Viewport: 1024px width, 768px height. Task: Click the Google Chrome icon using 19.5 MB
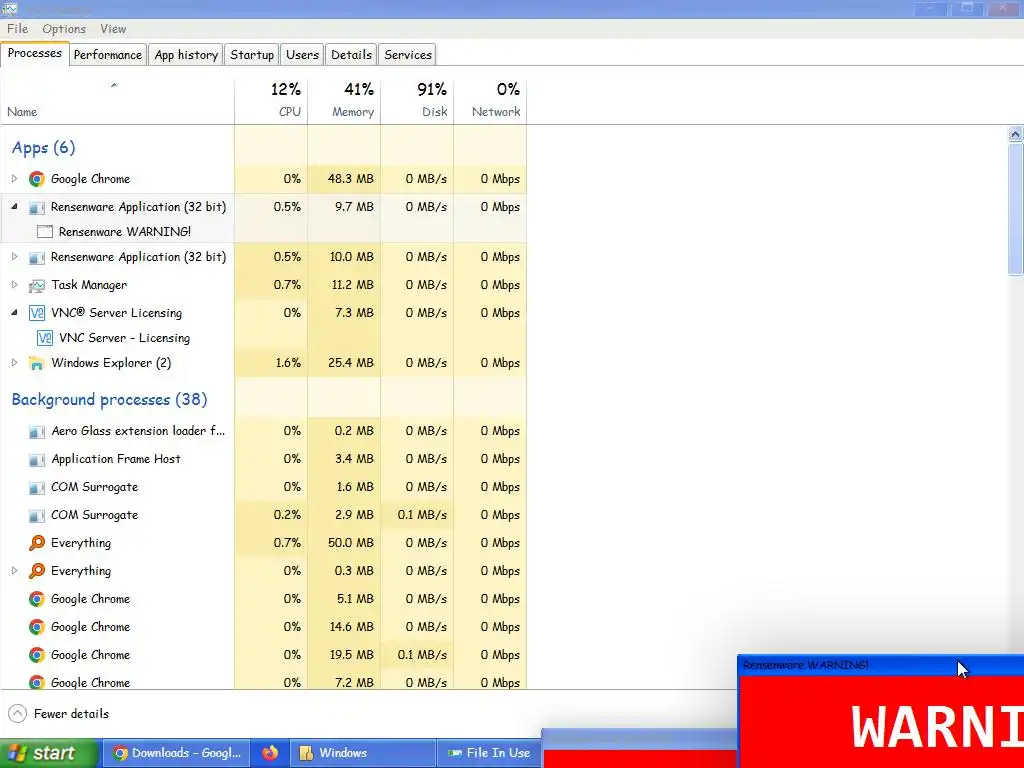tap(37, 655)
